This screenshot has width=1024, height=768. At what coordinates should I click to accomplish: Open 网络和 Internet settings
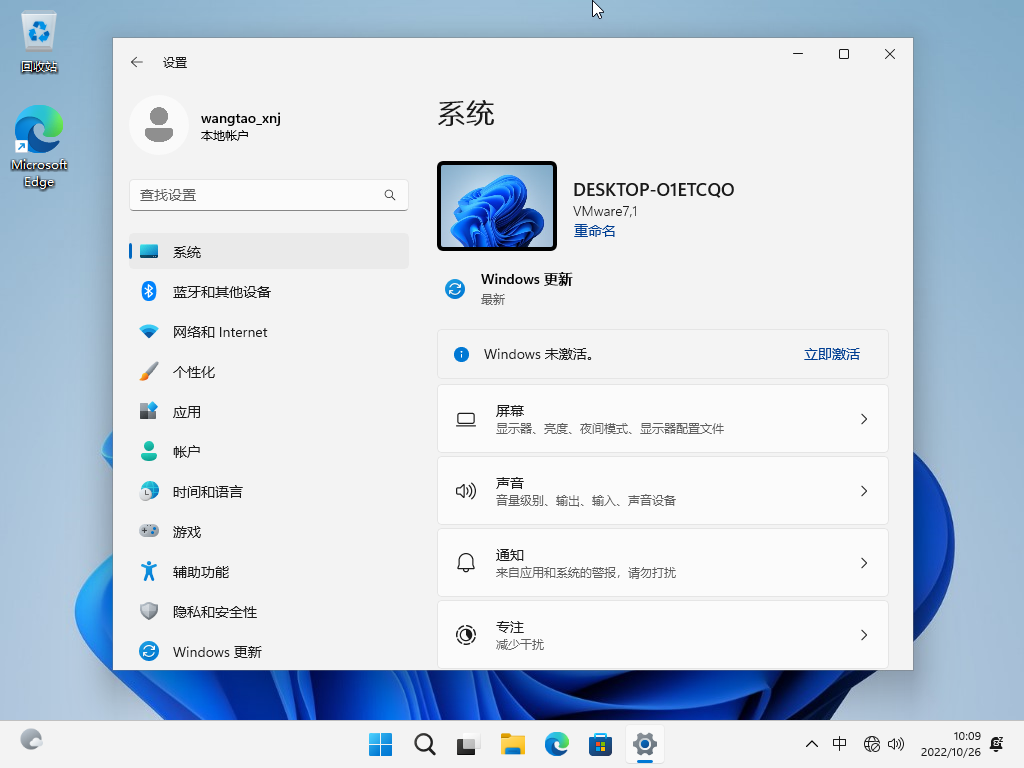pyautogui.click(x=268, y=332)
